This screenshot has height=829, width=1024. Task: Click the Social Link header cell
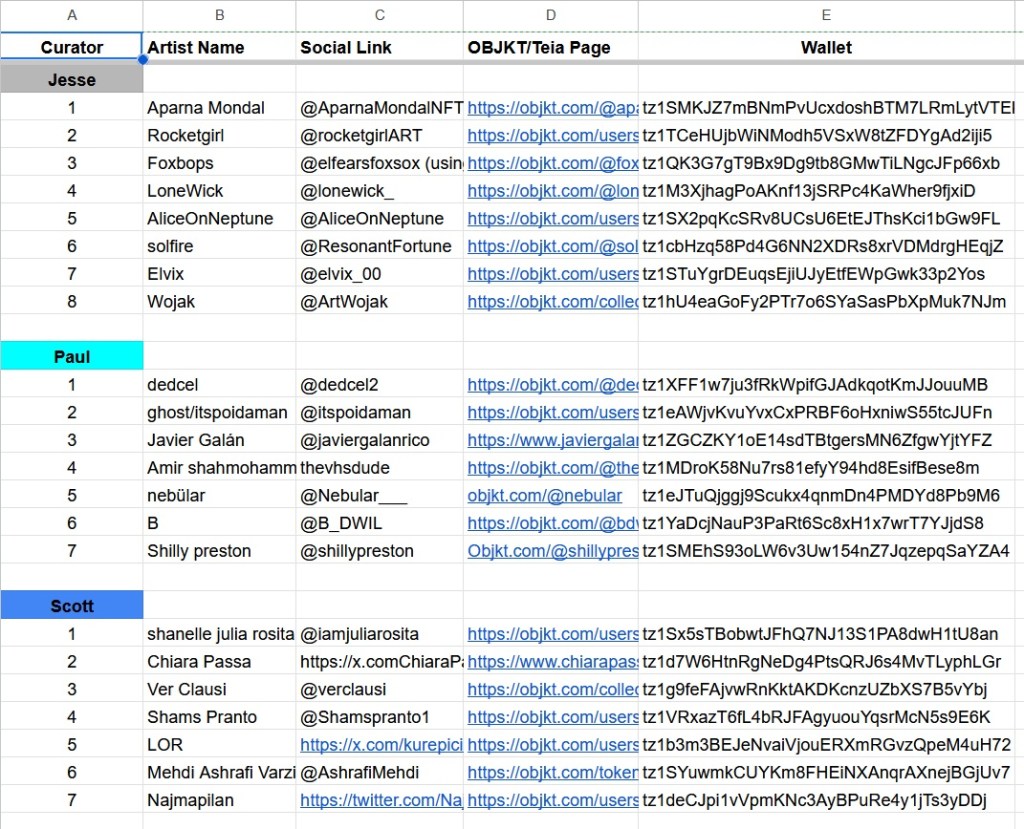(379, 47)
